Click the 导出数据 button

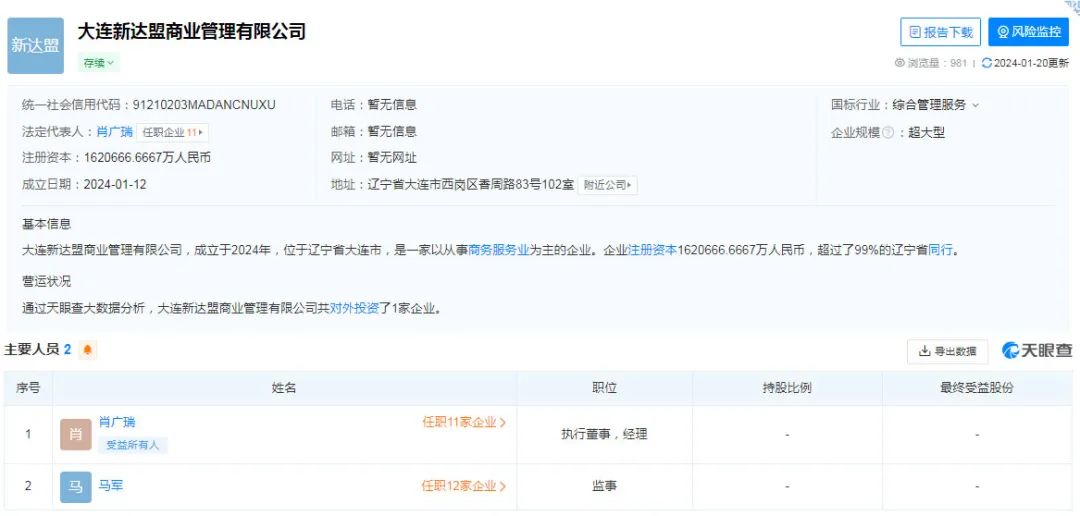click(947, 351)
